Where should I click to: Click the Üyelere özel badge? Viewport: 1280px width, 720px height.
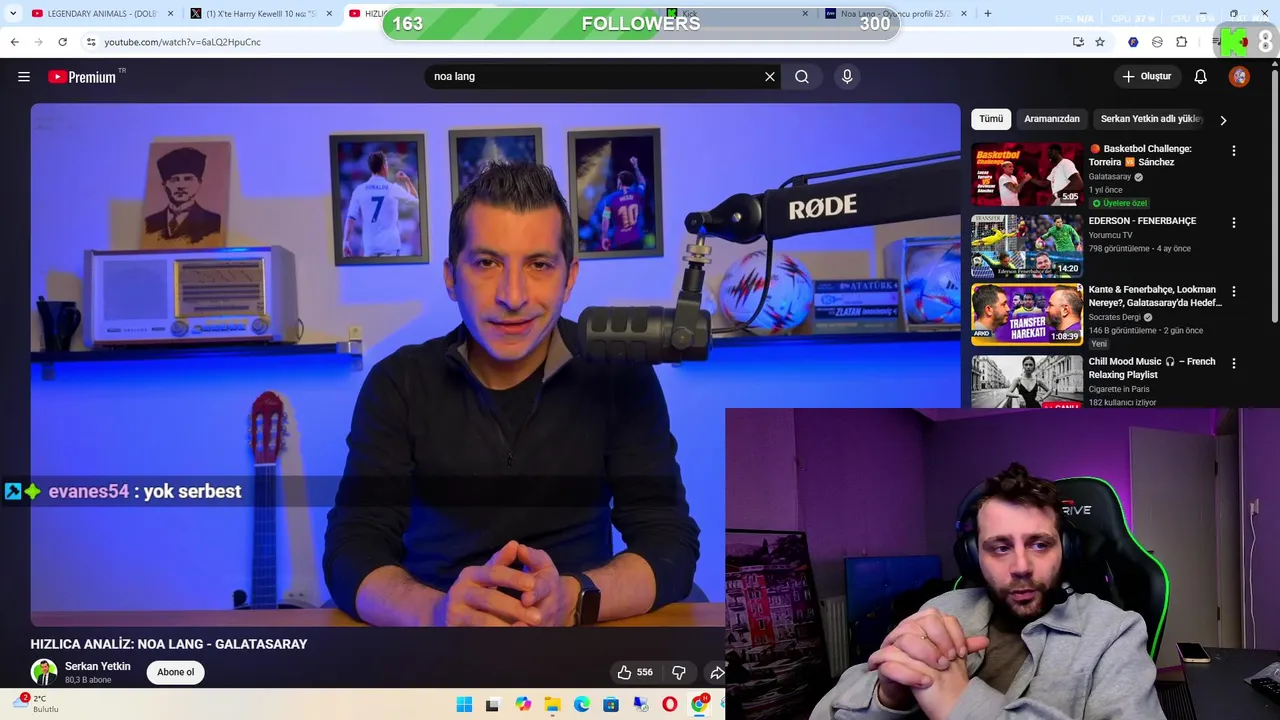pyautogui.click(x=1119, y=203)
